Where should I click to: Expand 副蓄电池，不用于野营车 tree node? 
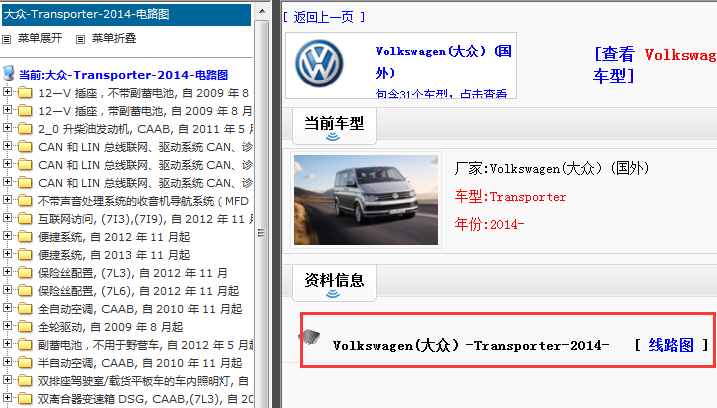coord(7,344)
